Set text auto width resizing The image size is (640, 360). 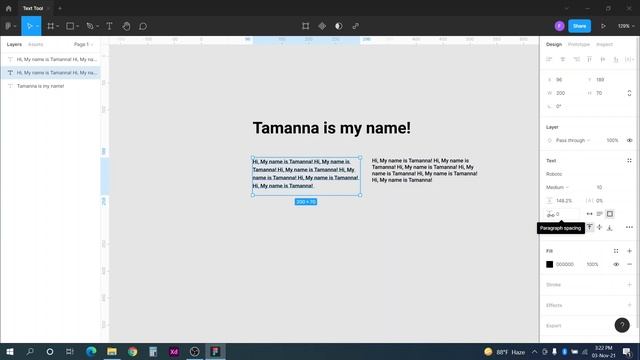589,214
